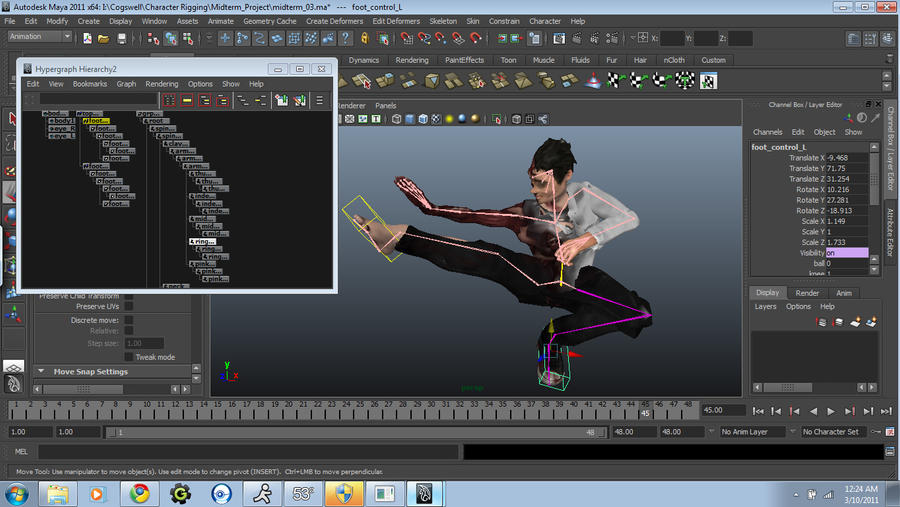Click the New Scene icon in status line
Image resolution: width=900 pixels, height=507 pixels.
(87, 38)
